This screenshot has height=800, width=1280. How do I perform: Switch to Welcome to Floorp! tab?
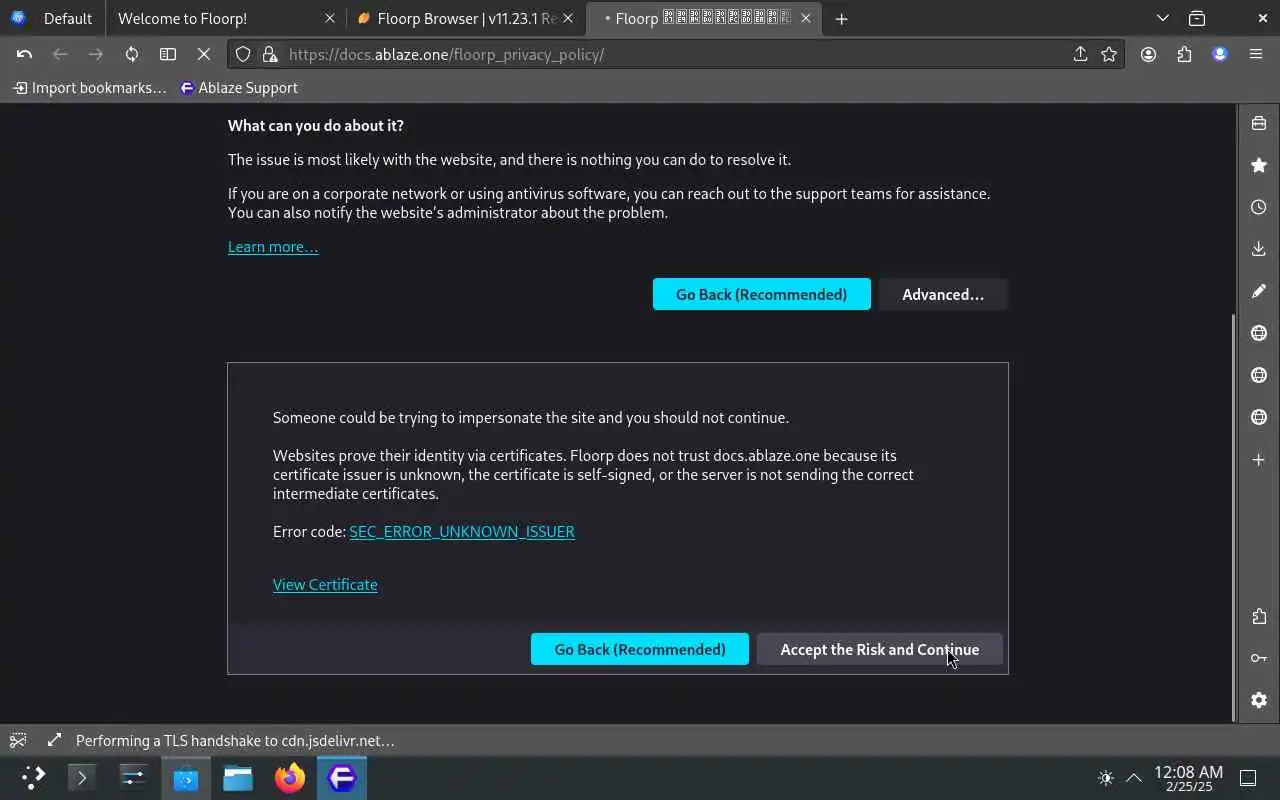226,19
